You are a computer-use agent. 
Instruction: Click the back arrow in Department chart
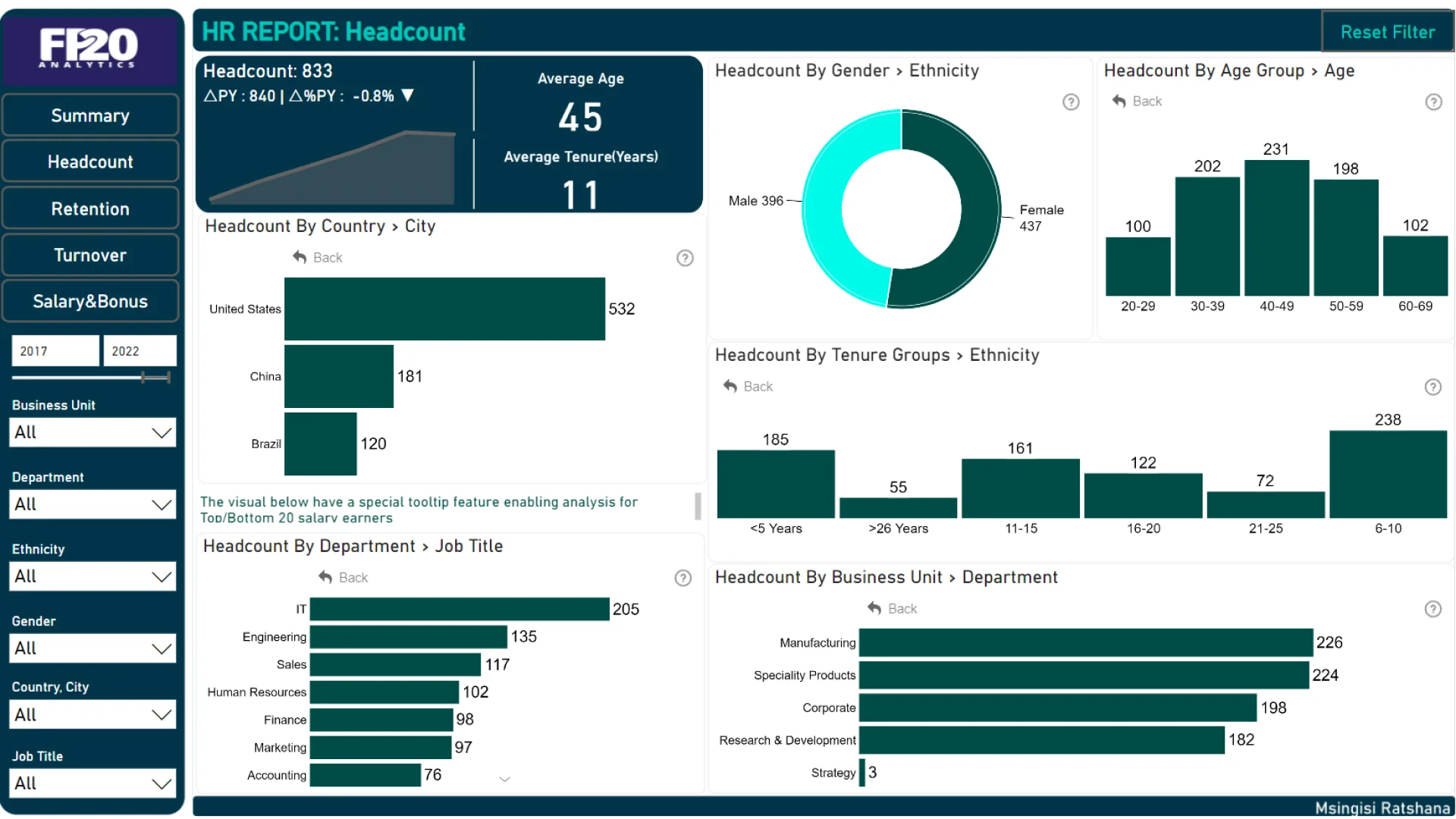325,577
